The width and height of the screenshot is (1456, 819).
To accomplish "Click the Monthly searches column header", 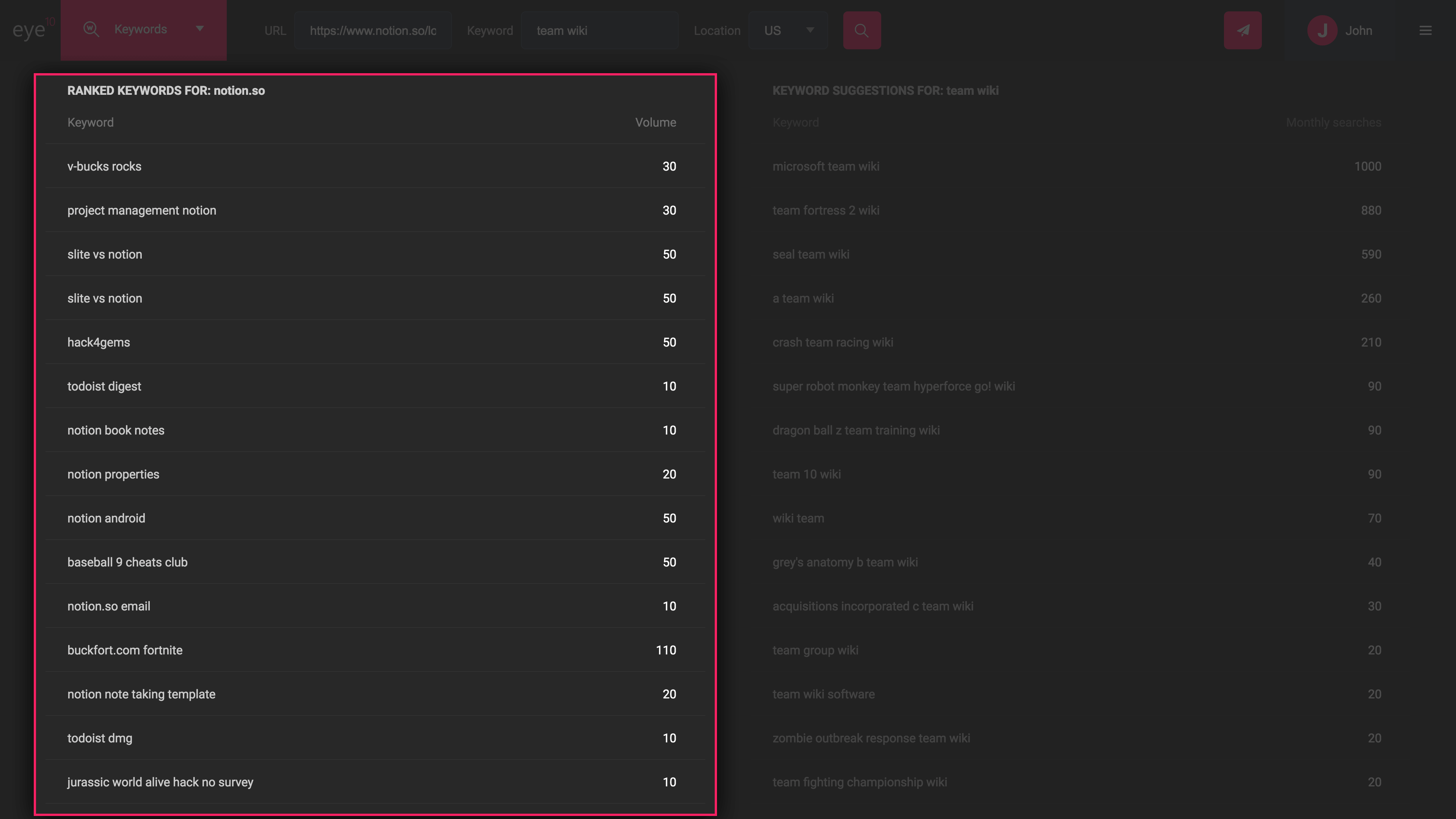I will point(1334,122).
